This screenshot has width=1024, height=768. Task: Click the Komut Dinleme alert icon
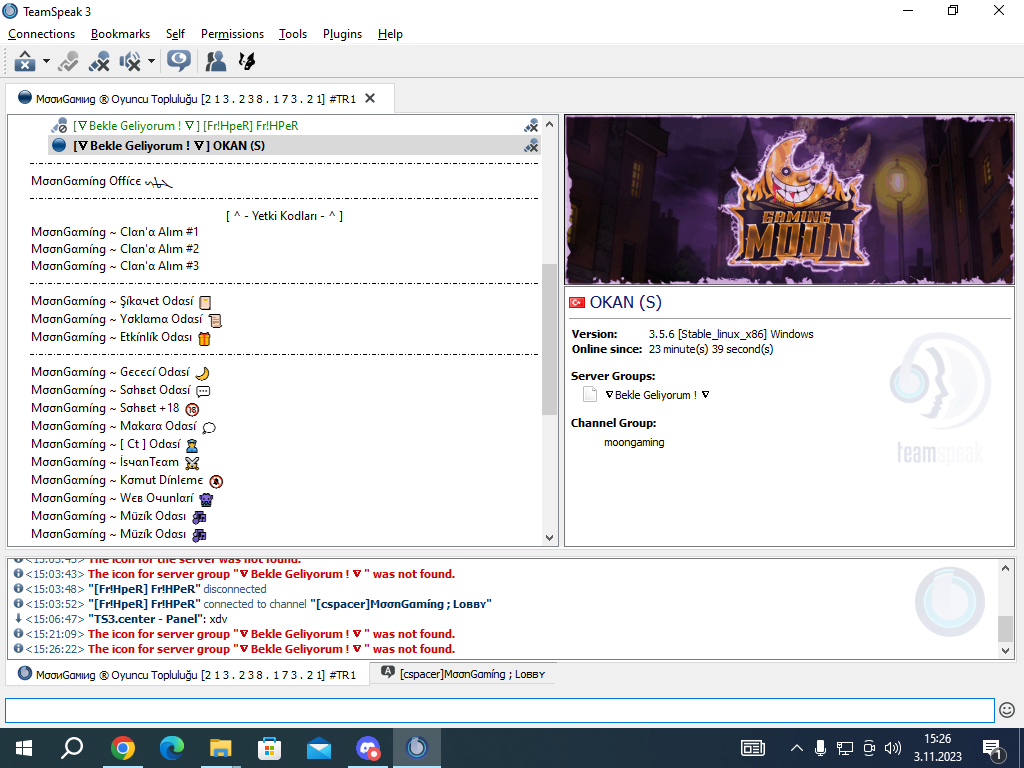(216, 481)
